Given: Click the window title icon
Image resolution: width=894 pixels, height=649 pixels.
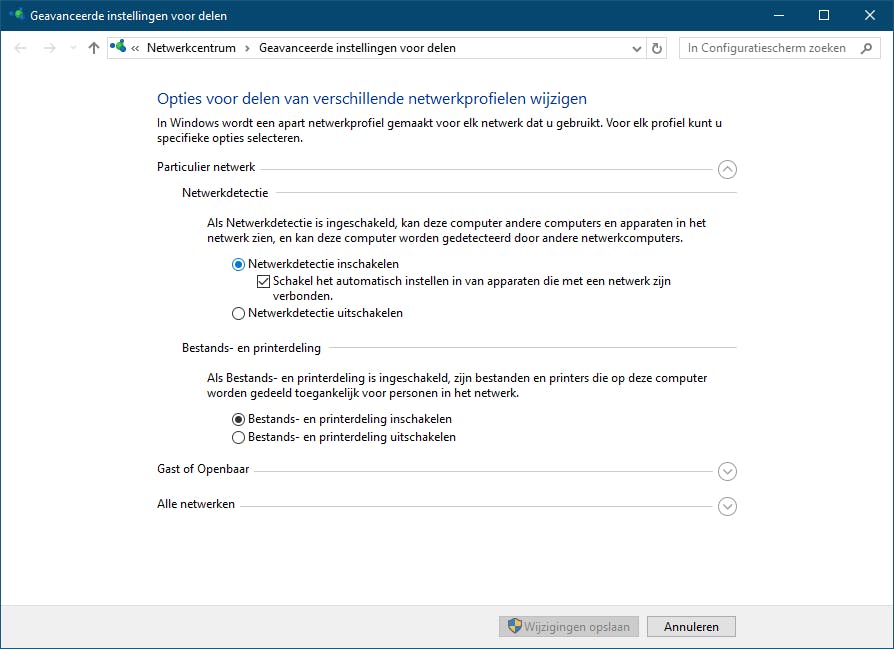Looking at the screenshot, I should point(17,15).
